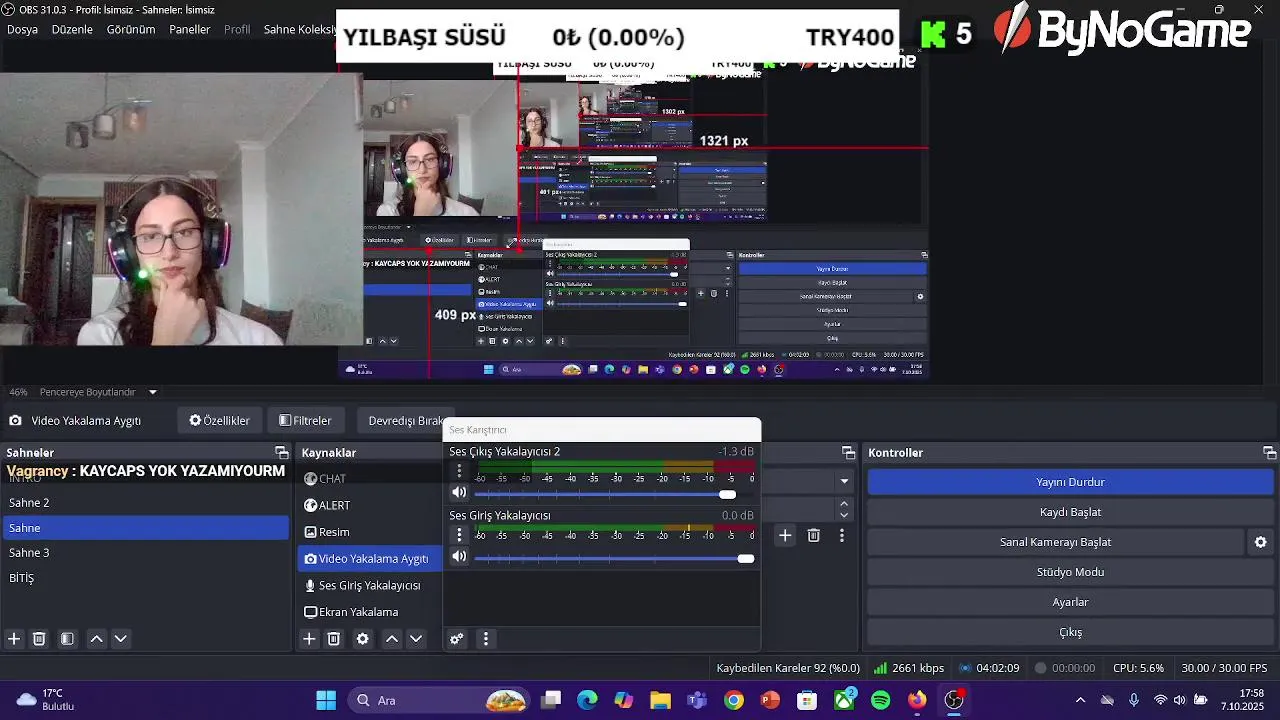Viewport: 1280px width, 720px height.
Task: Select scene Sahne 3
Action: coord(145,553)
